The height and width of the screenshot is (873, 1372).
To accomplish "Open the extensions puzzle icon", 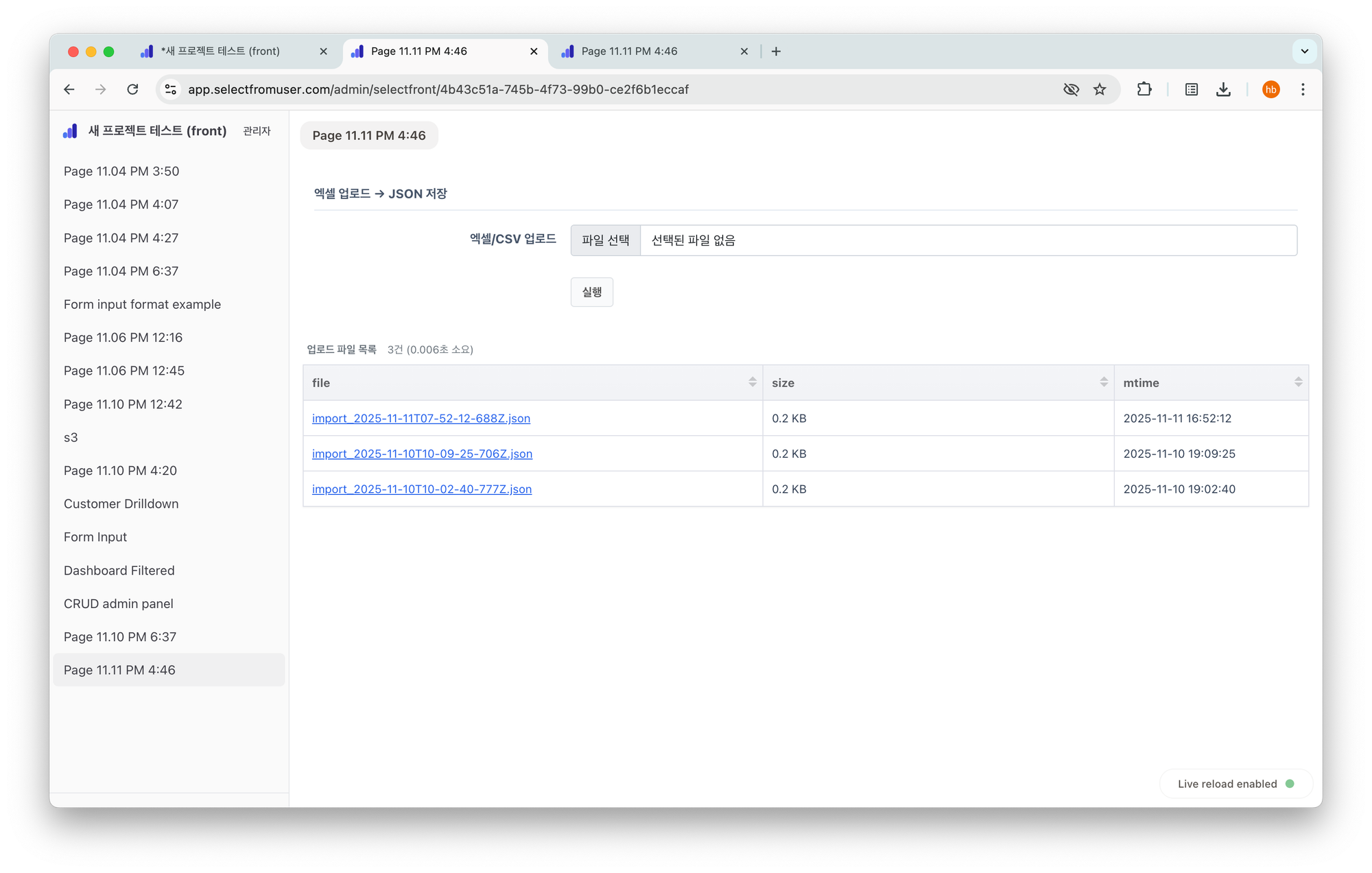I will point(1144,89).
